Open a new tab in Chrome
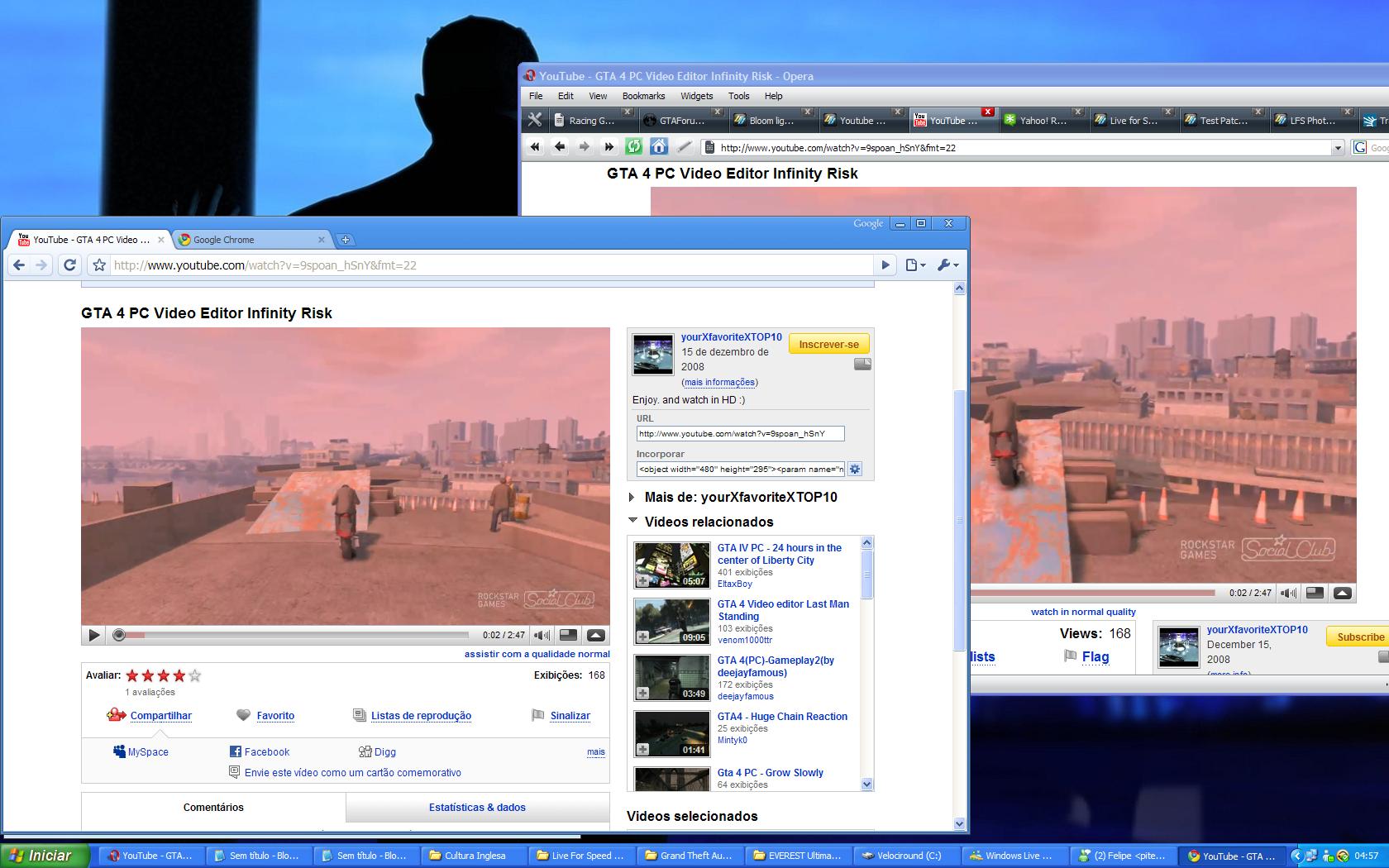 point(346,240)
